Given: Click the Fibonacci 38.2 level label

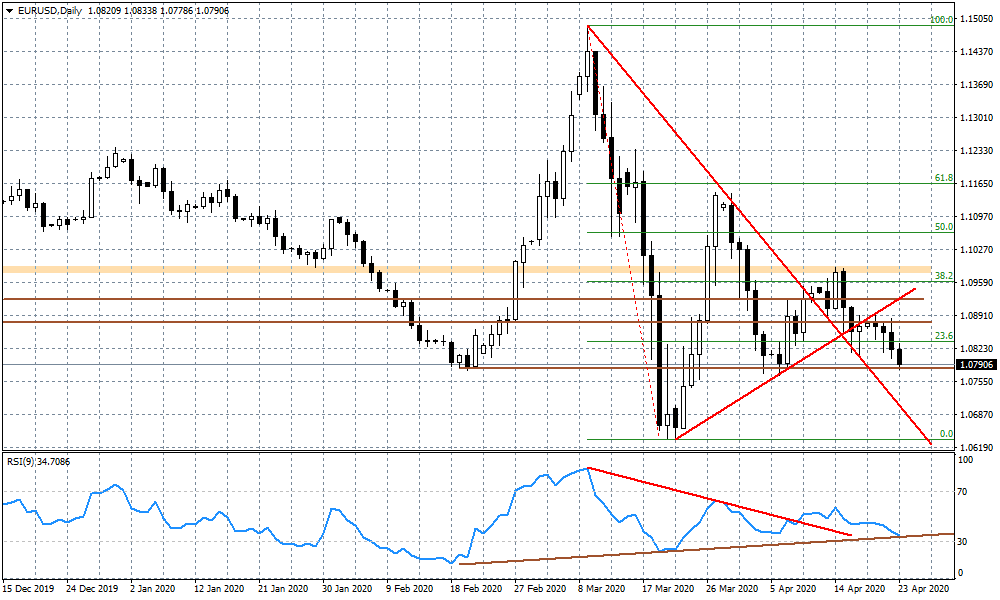Looking at the screenshot, I should [944, 276].
